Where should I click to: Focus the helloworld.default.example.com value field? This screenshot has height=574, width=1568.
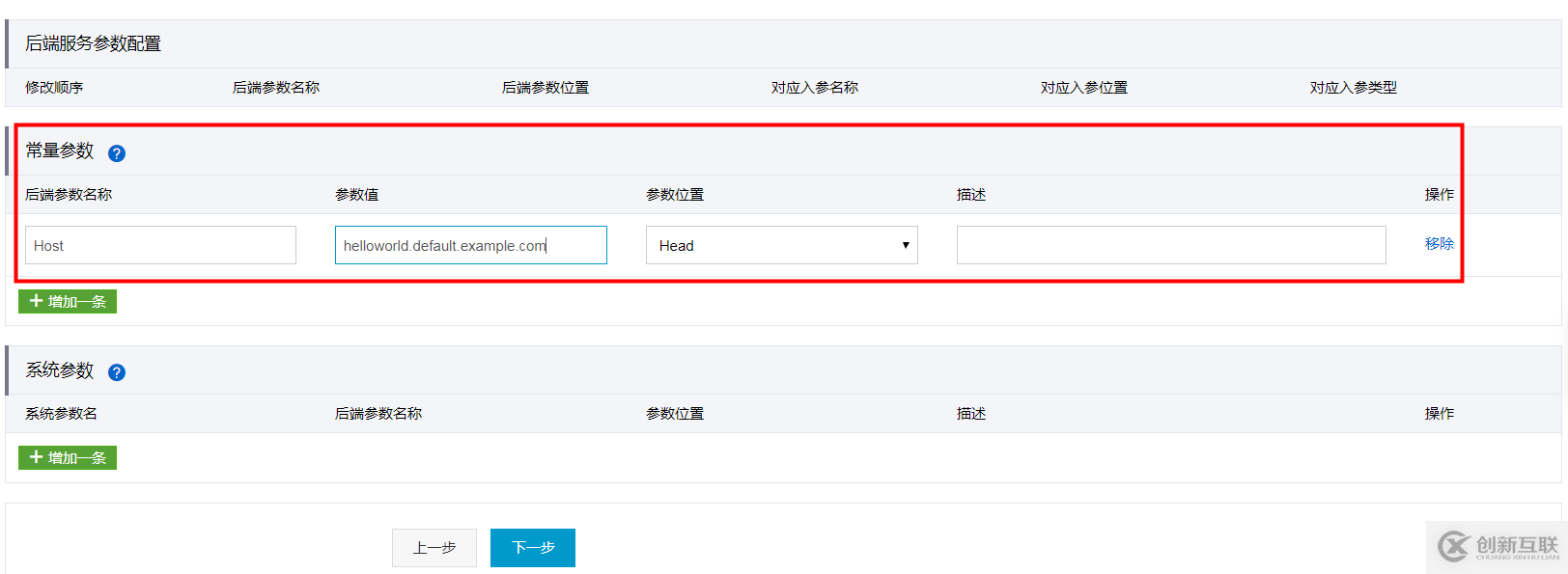click(x=471, y=245)
